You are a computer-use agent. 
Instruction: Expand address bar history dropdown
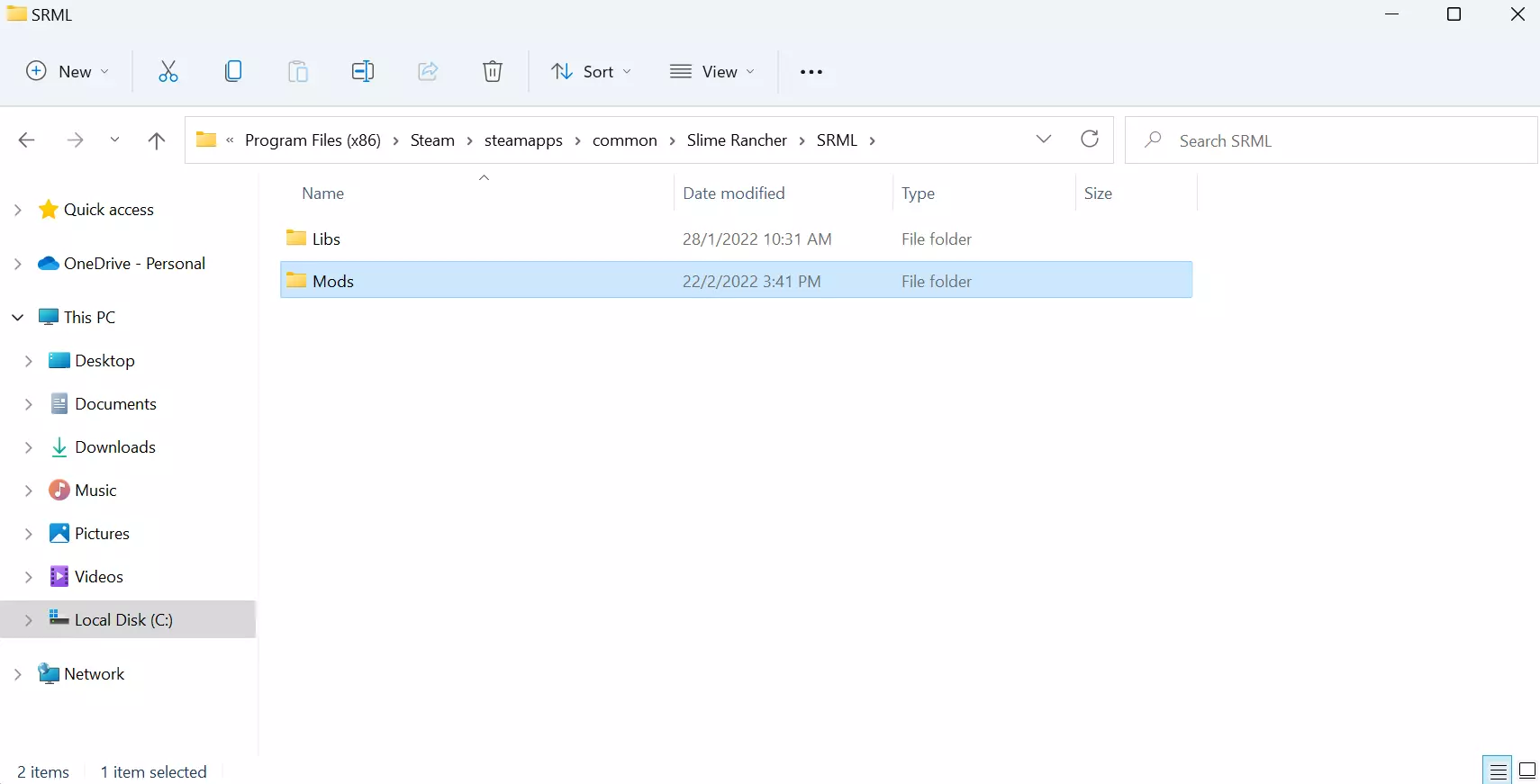point(1044,139)
